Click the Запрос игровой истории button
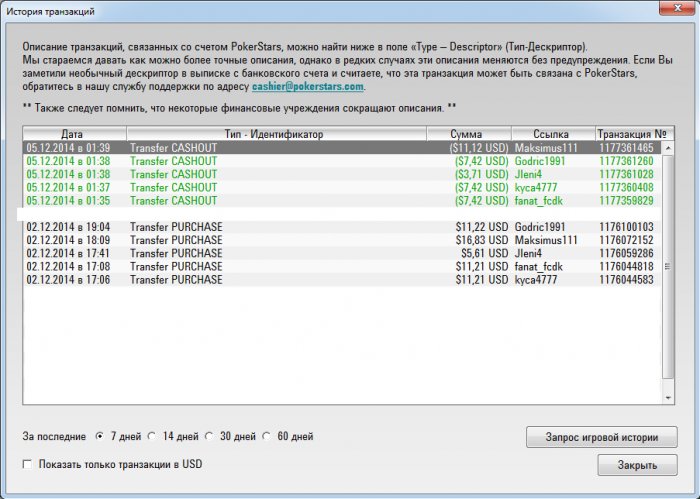Image resolution: width=700 pixels, height=499 pixels. point(601,437)
